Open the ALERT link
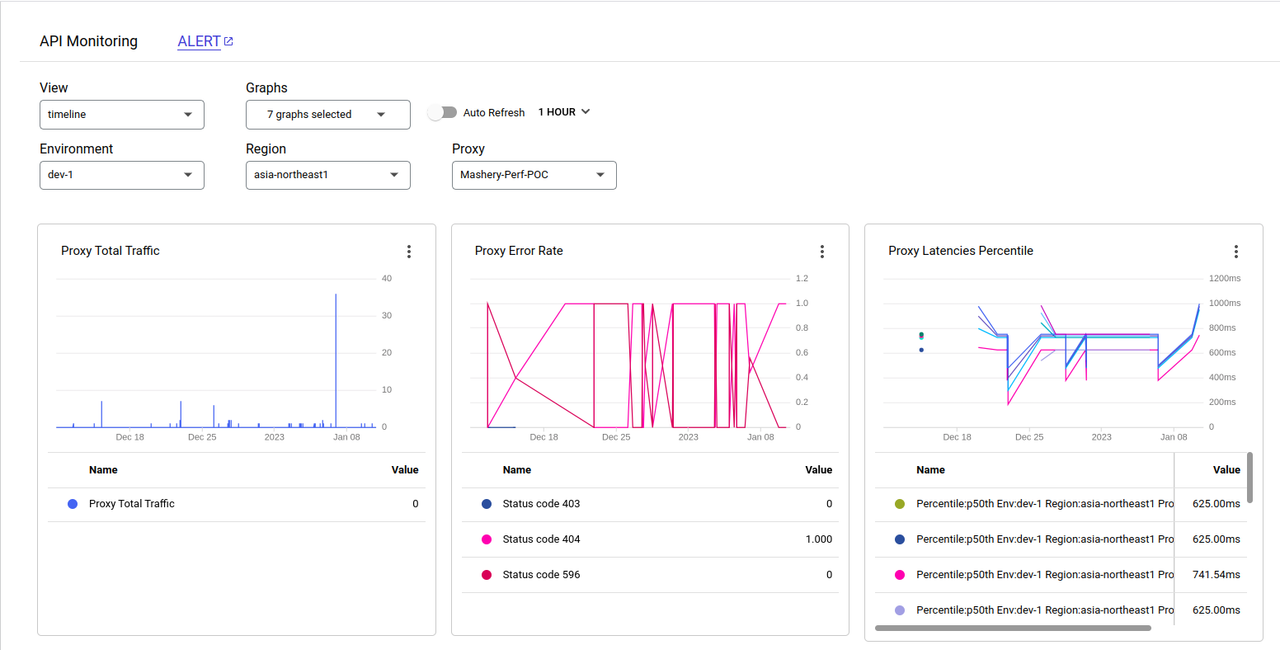The image size is (1280, 650). coord(199,42)
